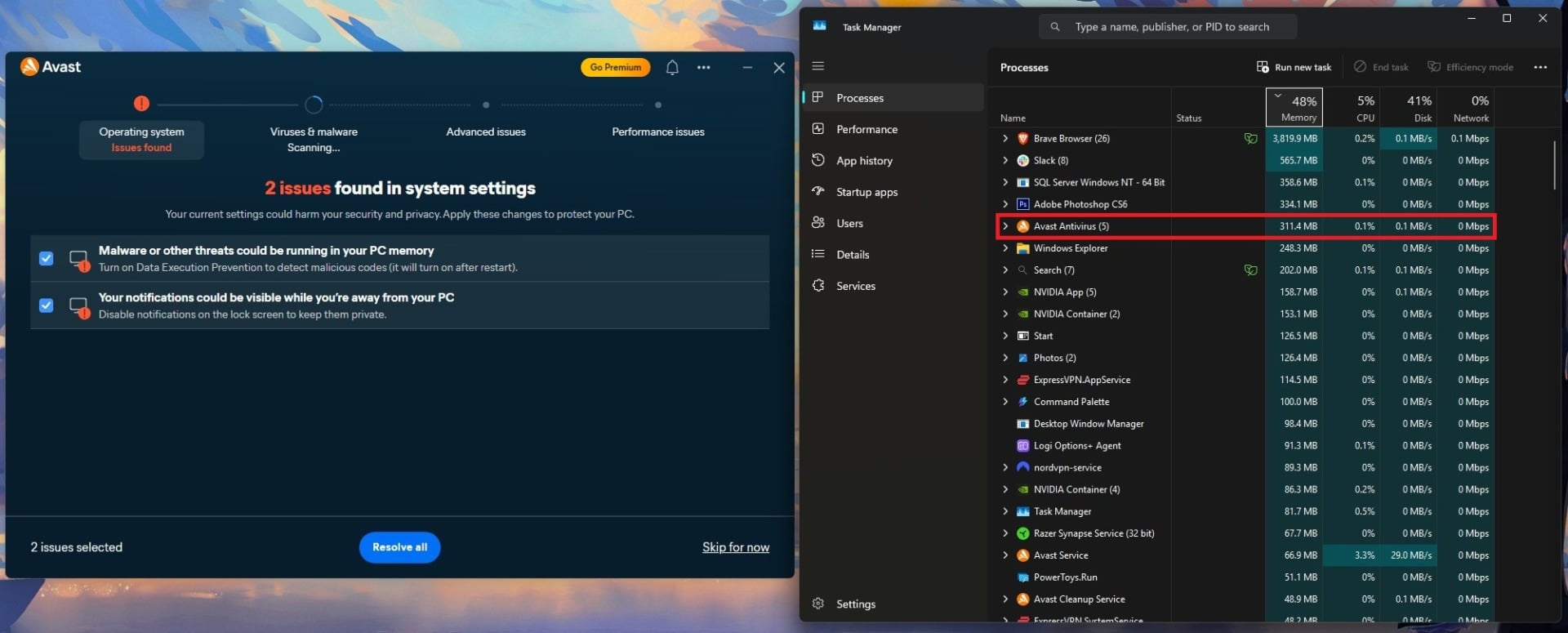Open Task Manager Settings

[893, 604]
